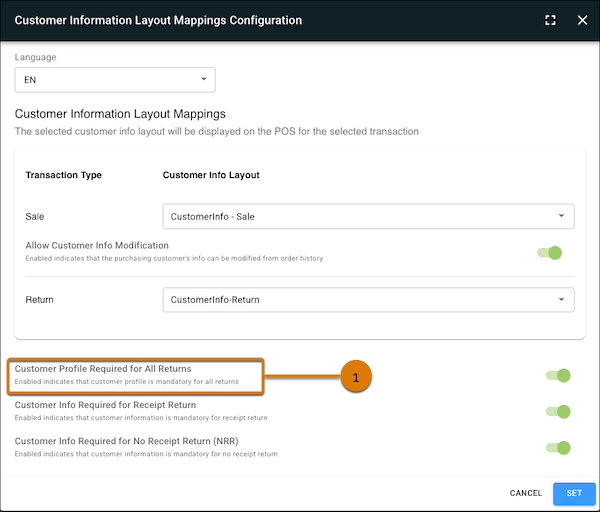Select the Customer Info Layout column header
This screenshot has height=512, width=600.
click(211, 175)
